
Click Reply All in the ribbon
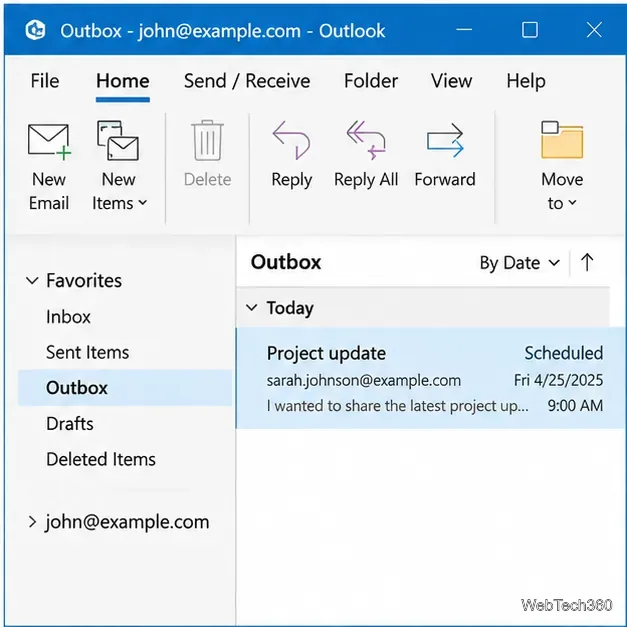(366, 155)
